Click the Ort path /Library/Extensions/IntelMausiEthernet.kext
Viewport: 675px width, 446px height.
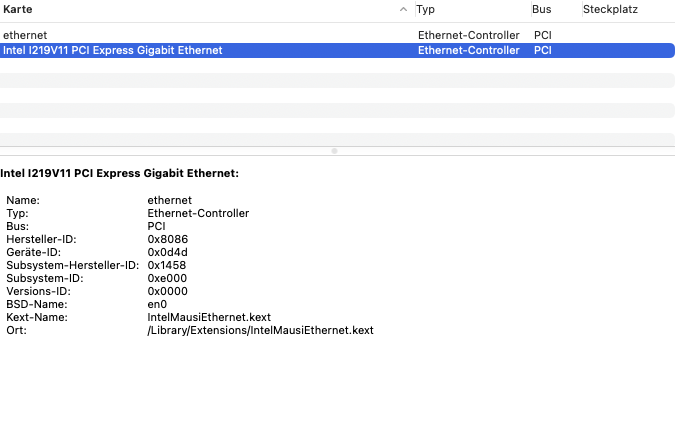pyautogui.click(x=259, y=330)
